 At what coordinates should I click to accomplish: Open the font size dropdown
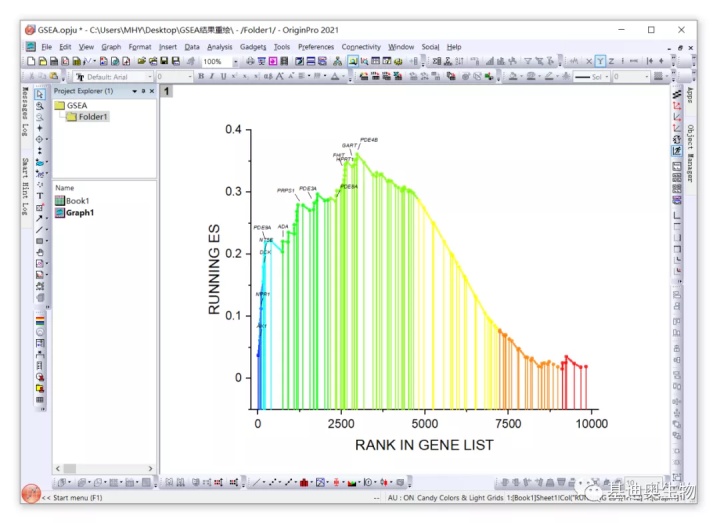coord(190,77)
